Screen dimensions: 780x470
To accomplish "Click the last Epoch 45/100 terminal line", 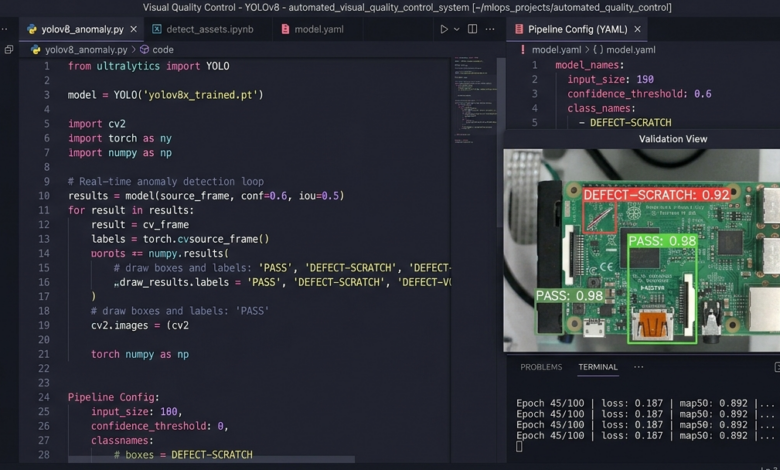I will [645, 436].
